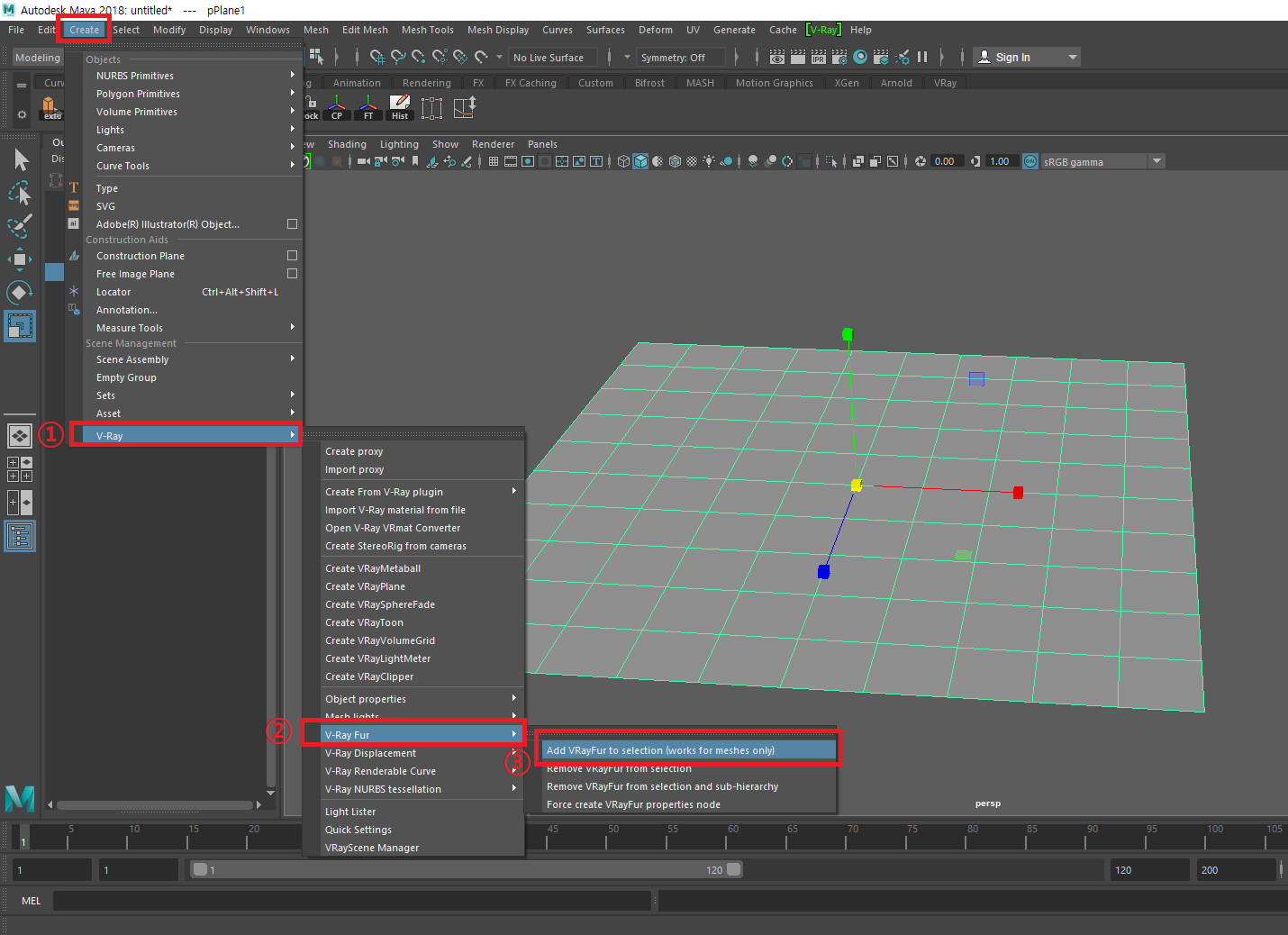Open Free Image Plane option box
Image resolution: width=1288 pixels, height=935 pixels.
click(x=292, y=273)
